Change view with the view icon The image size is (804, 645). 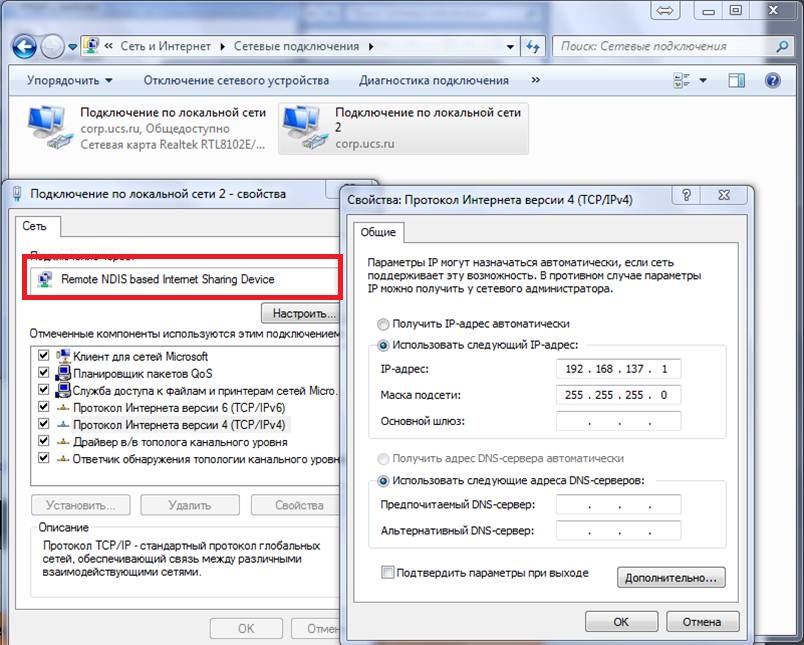pos(681,80)
